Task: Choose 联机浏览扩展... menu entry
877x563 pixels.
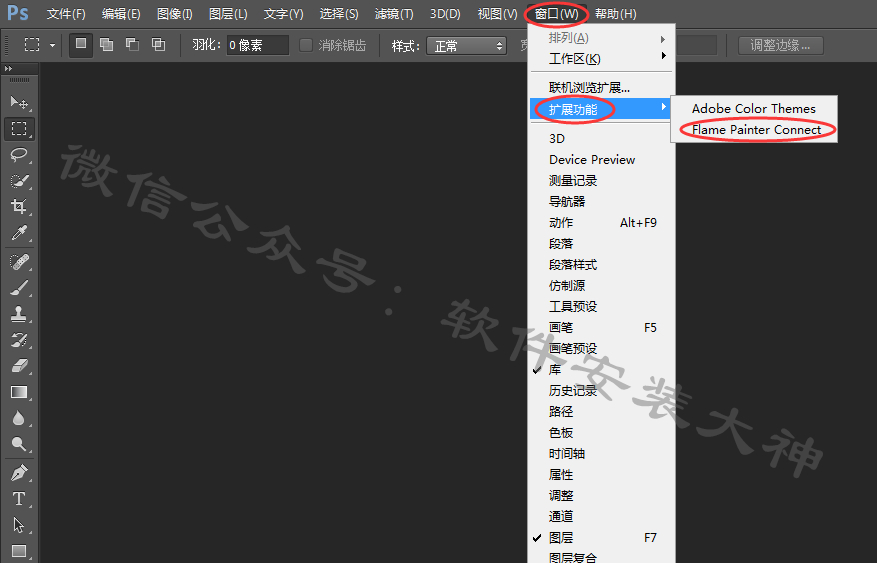Action: pyautogui.click(x=601, y=88)
